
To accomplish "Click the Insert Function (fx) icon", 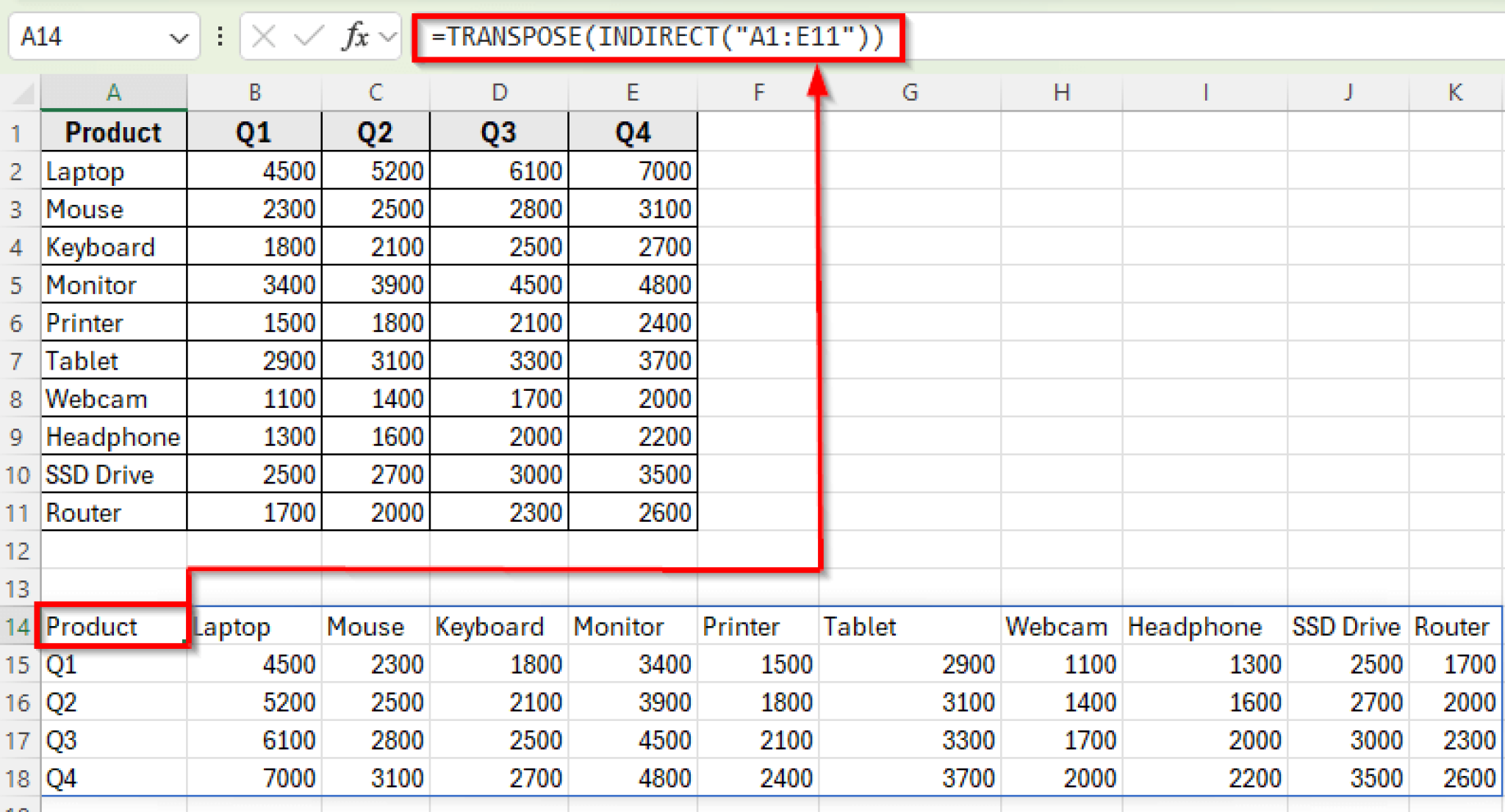I will point(353,37).
